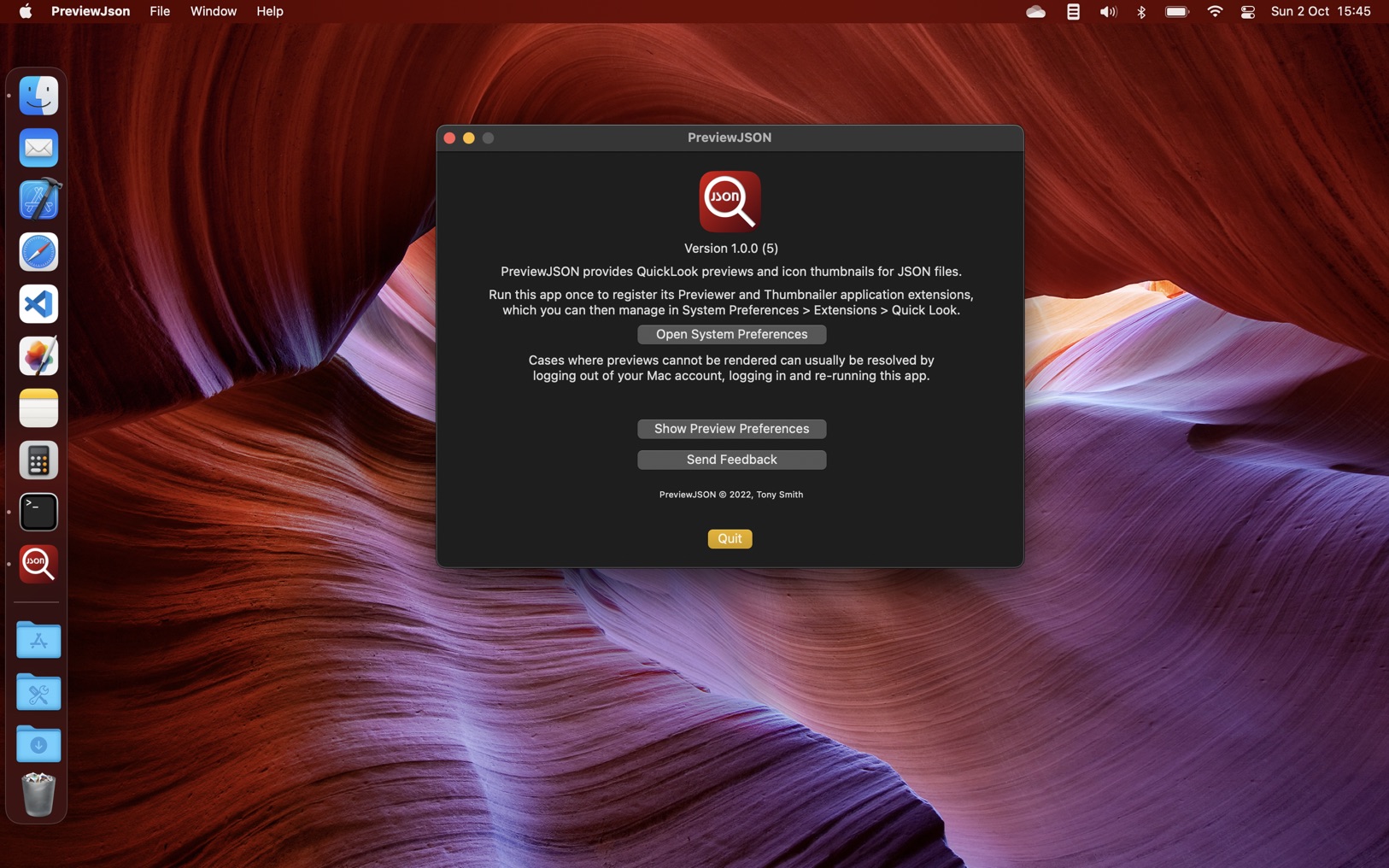Open Xcode in the Dock

coord(38,200)
